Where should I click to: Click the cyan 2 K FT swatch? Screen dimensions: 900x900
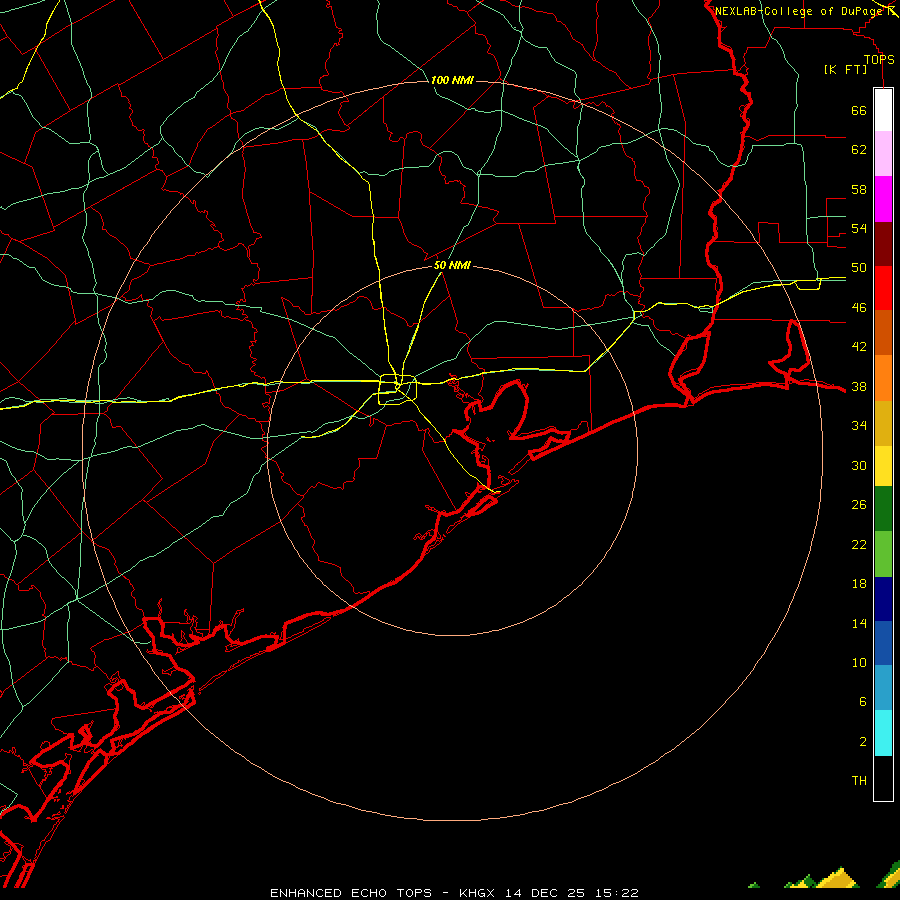(883, 733)
